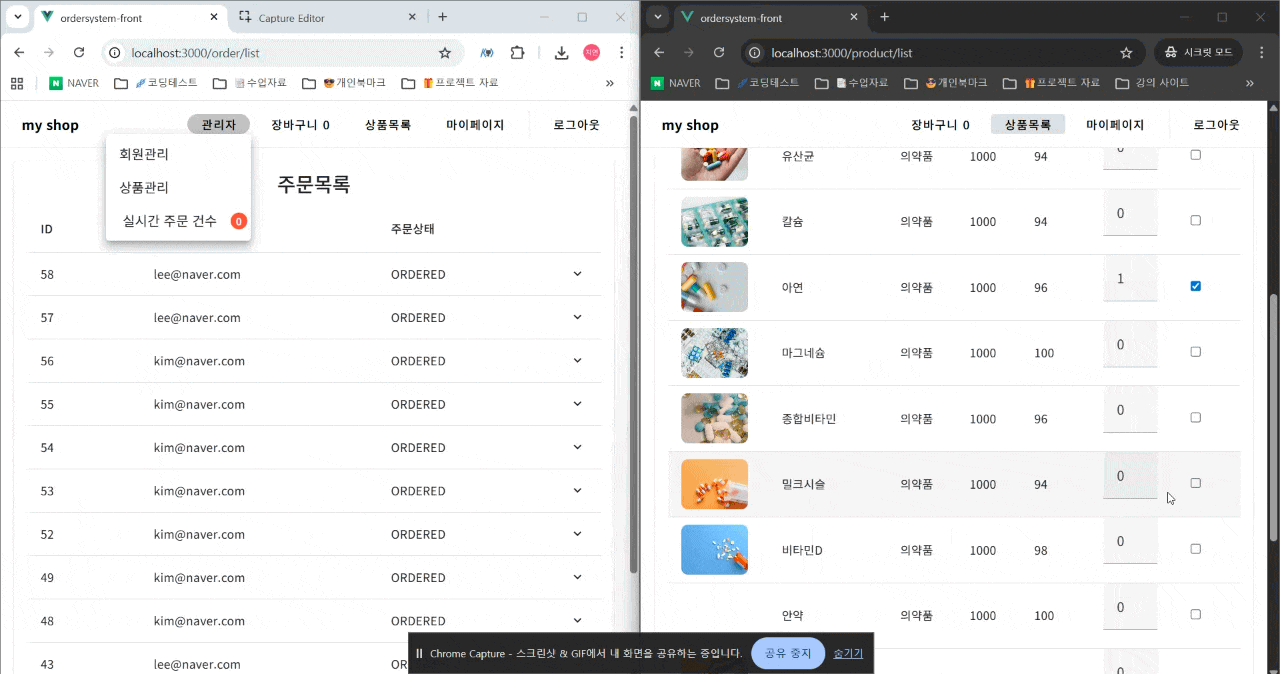This screenshot has height=674, width=1280.
Task: Open 실시간 주문 건수 menu entry
Action: click(178, 221)
